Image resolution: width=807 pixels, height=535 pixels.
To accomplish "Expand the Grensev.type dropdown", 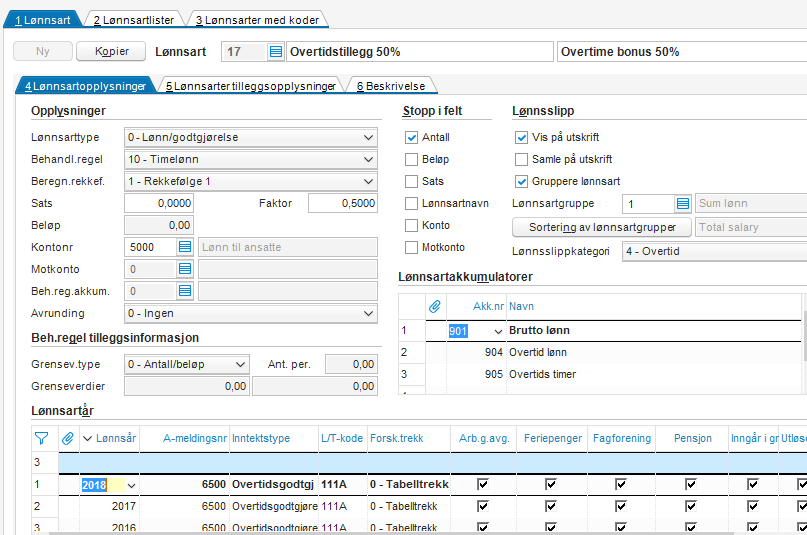I will coord(187,364).
